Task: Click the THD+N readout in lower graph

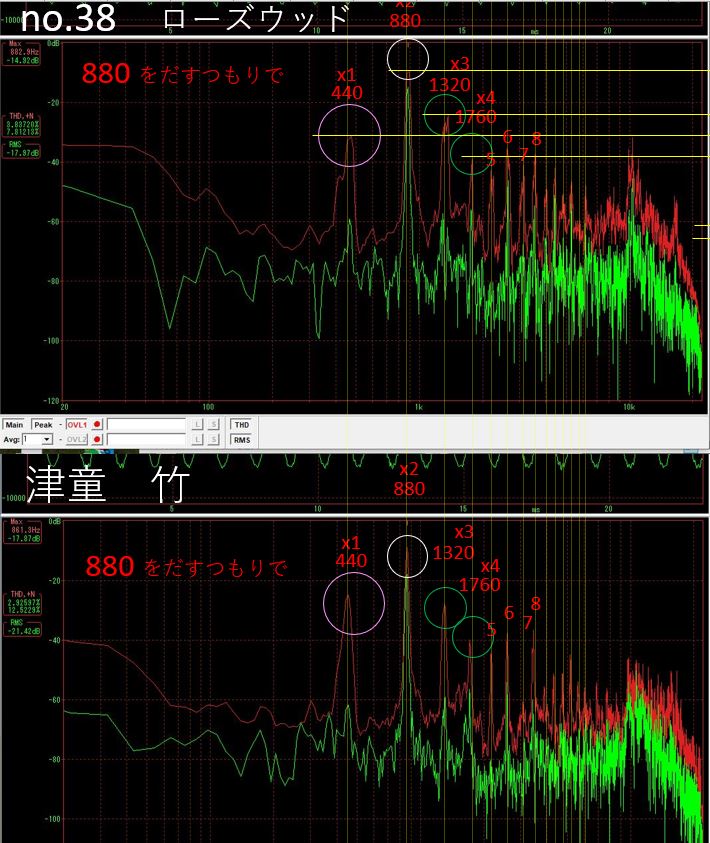Action: 24,602
